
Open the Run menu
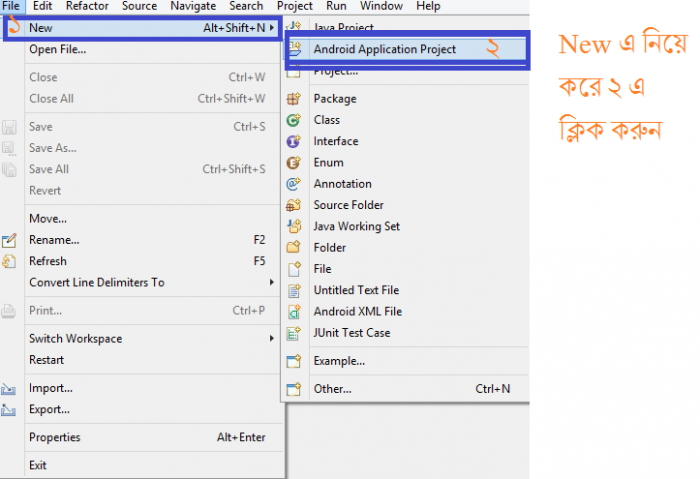pos(336,6)
